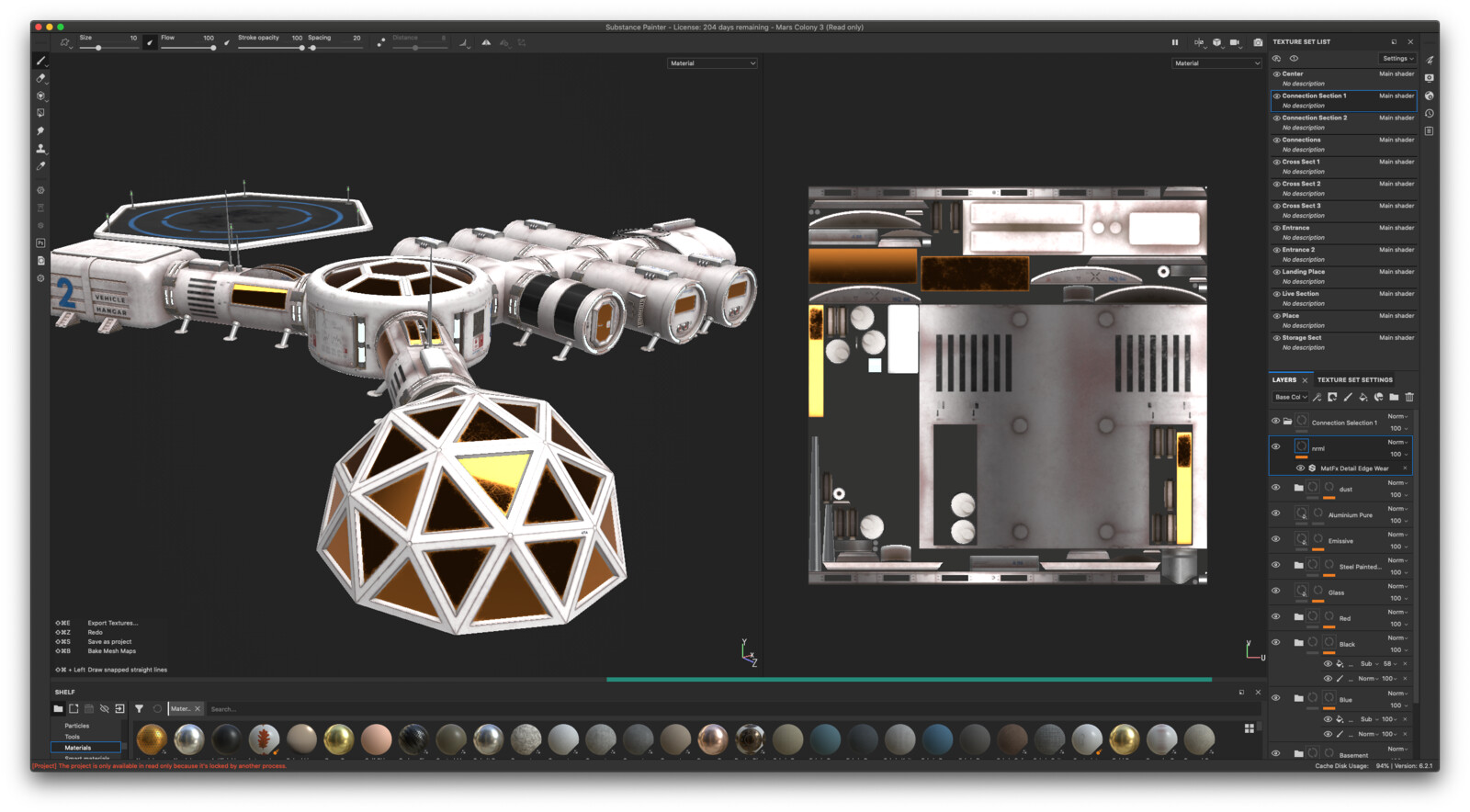Select the Live Section texture set
1470x812 pixels.
coord(1344,299)
